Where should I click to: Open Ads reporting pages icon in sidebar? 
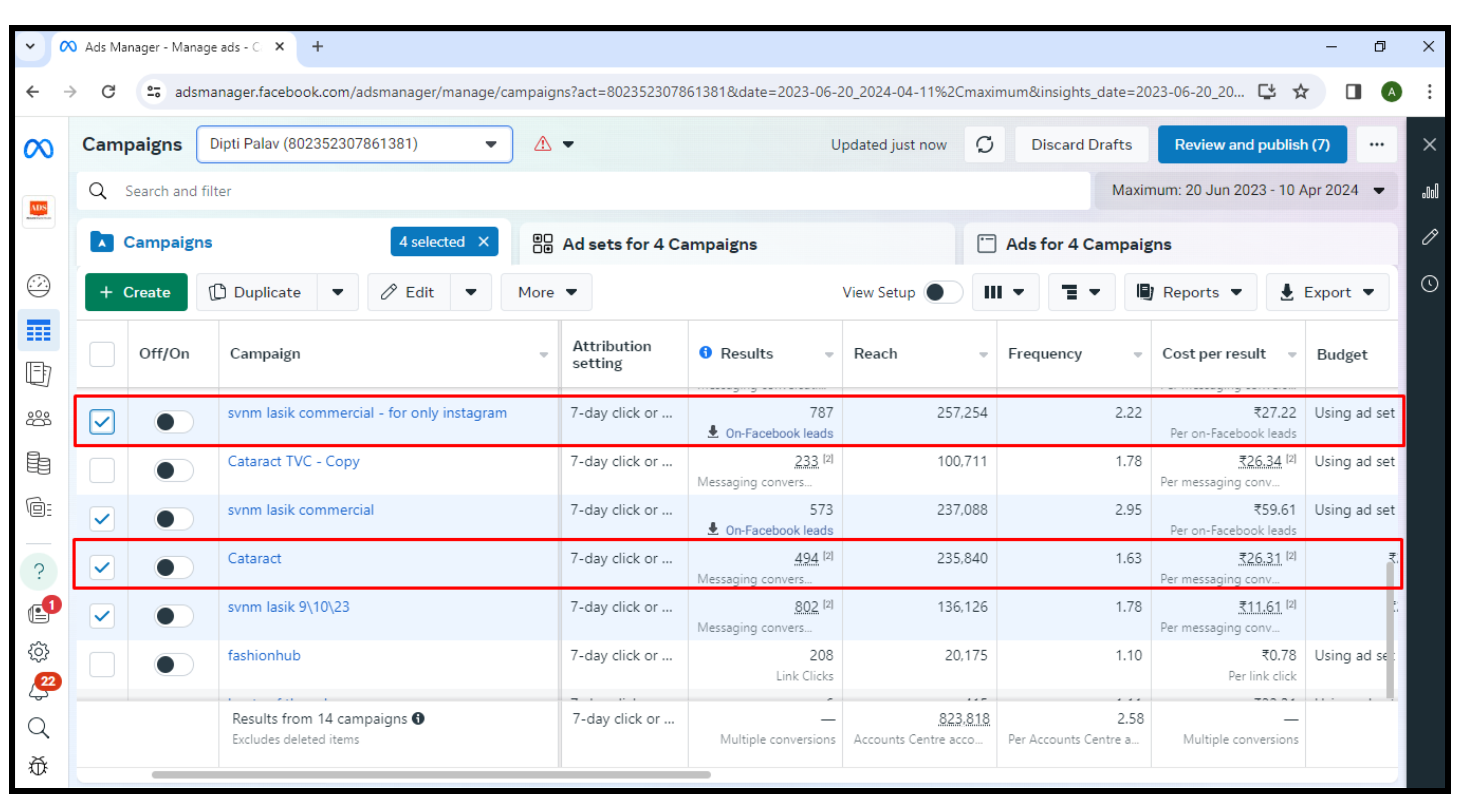point(38,374)
